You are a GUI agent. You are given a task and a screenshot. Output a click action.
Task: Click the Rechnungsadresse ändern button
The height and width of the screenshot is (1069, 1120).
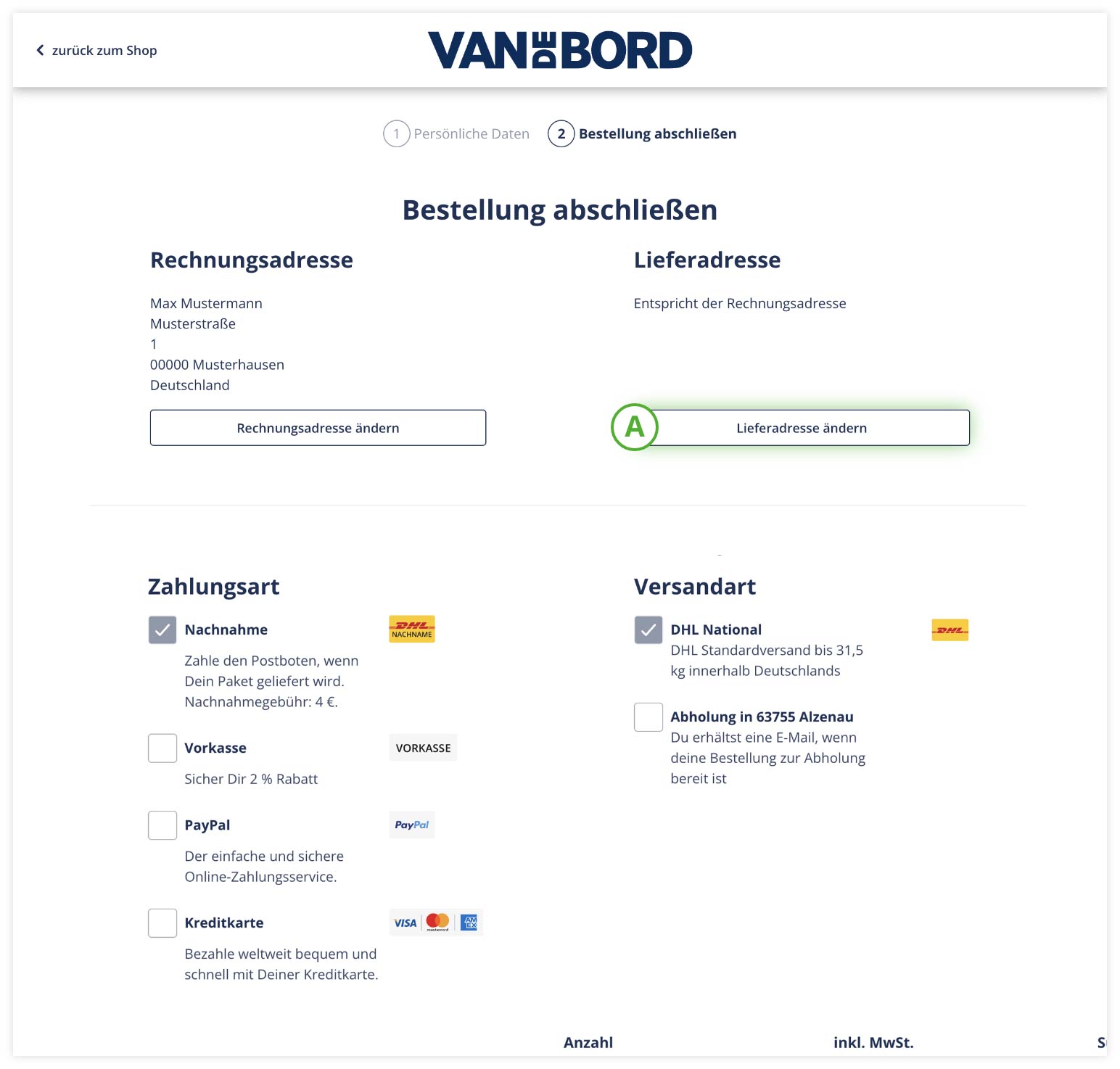(x=318, y=427)
